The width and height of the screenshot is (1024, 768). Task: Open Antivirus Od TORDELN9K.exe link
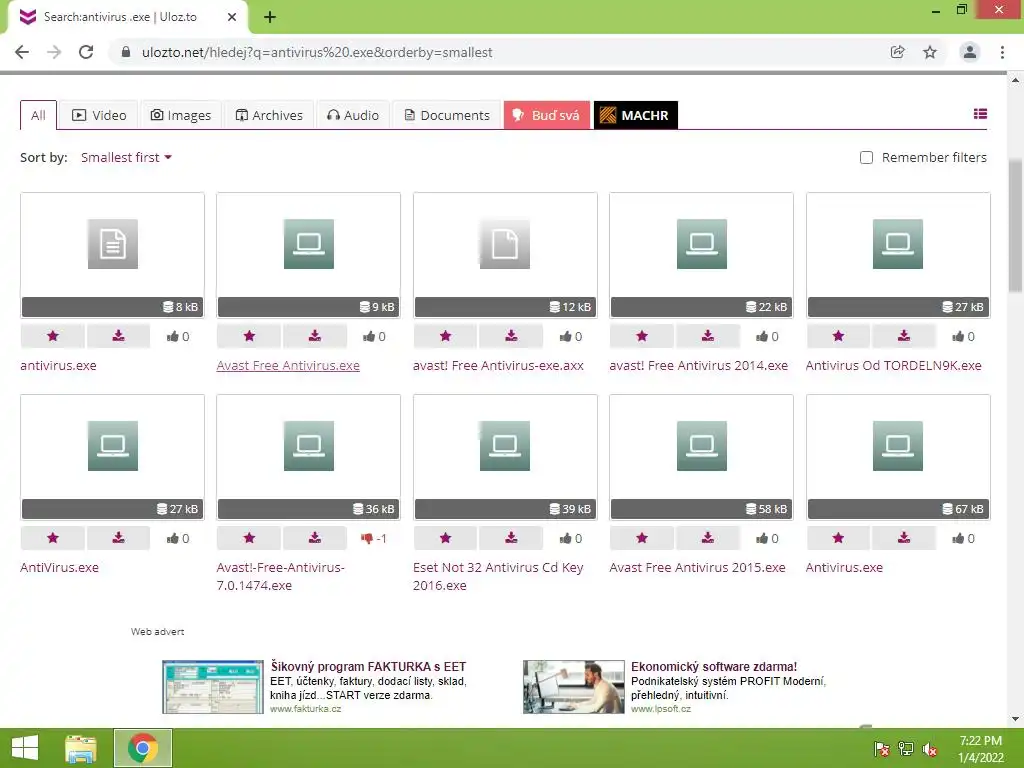coord(893,365)
